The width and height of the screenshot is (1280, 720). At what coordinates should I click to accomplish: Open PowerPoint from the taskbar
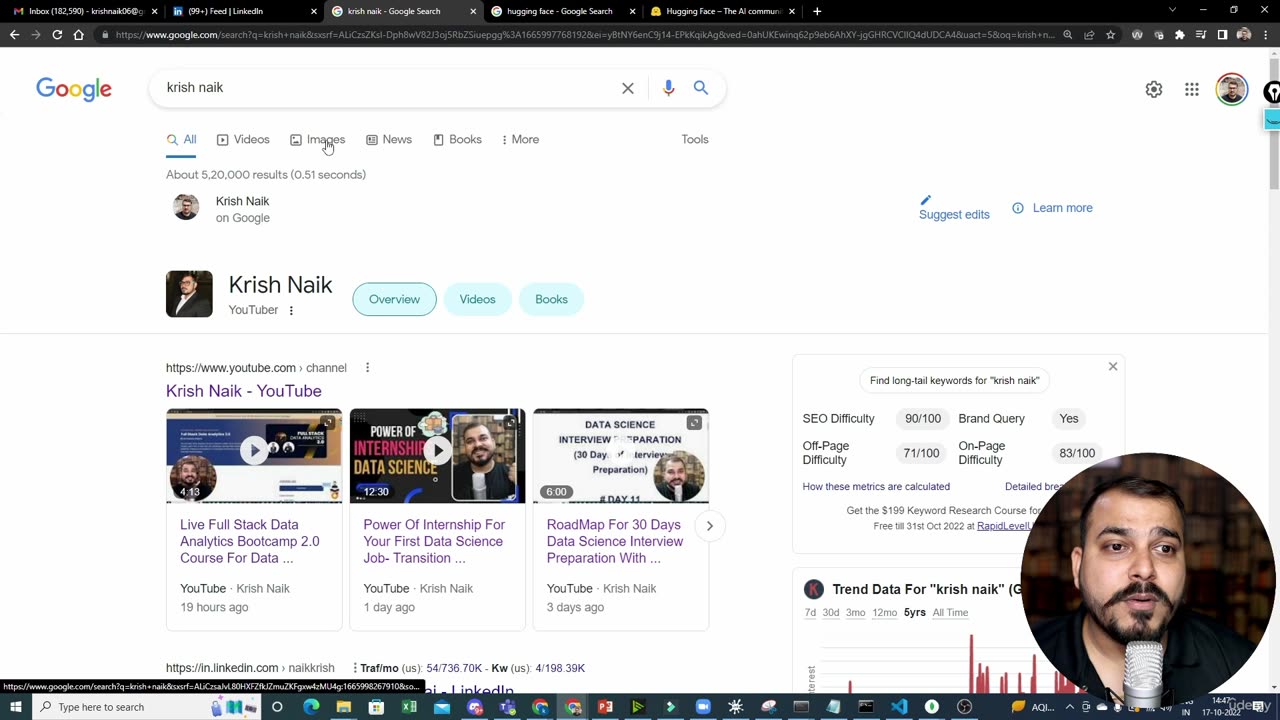click(x=605, y=707)
